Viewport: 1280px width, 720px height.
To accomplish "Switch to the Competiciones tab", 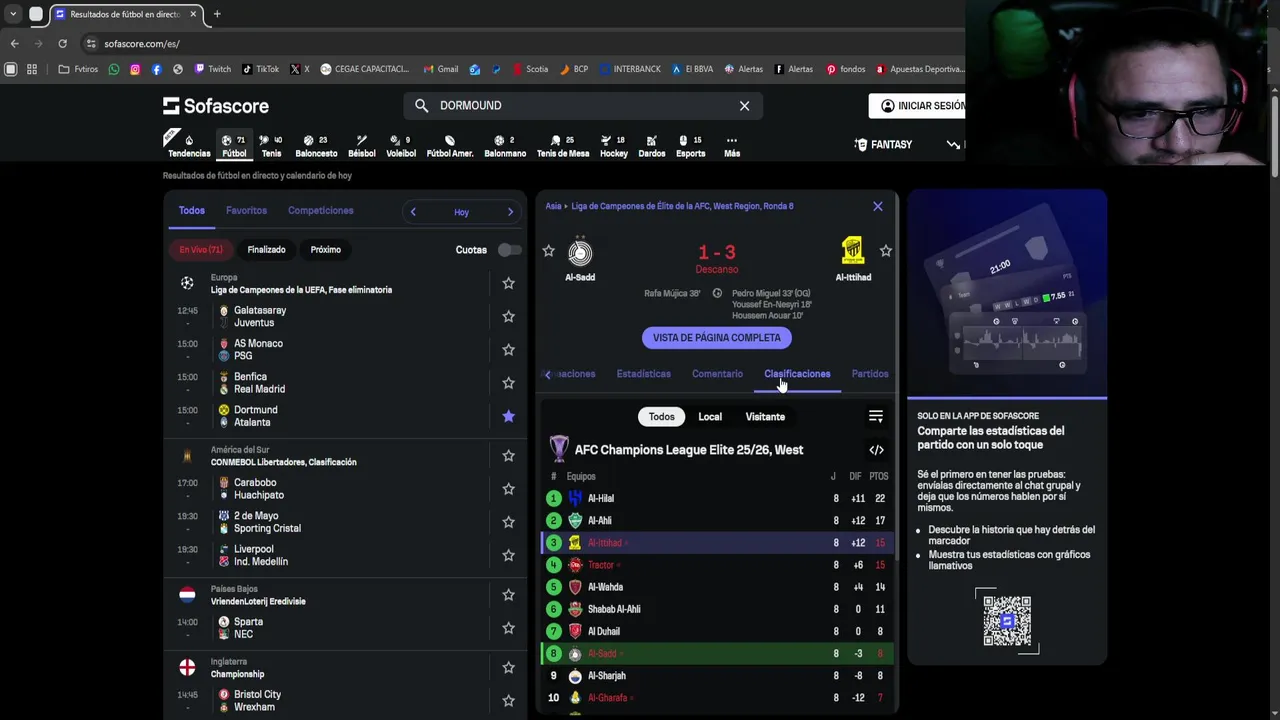I will tap(320, 210).
